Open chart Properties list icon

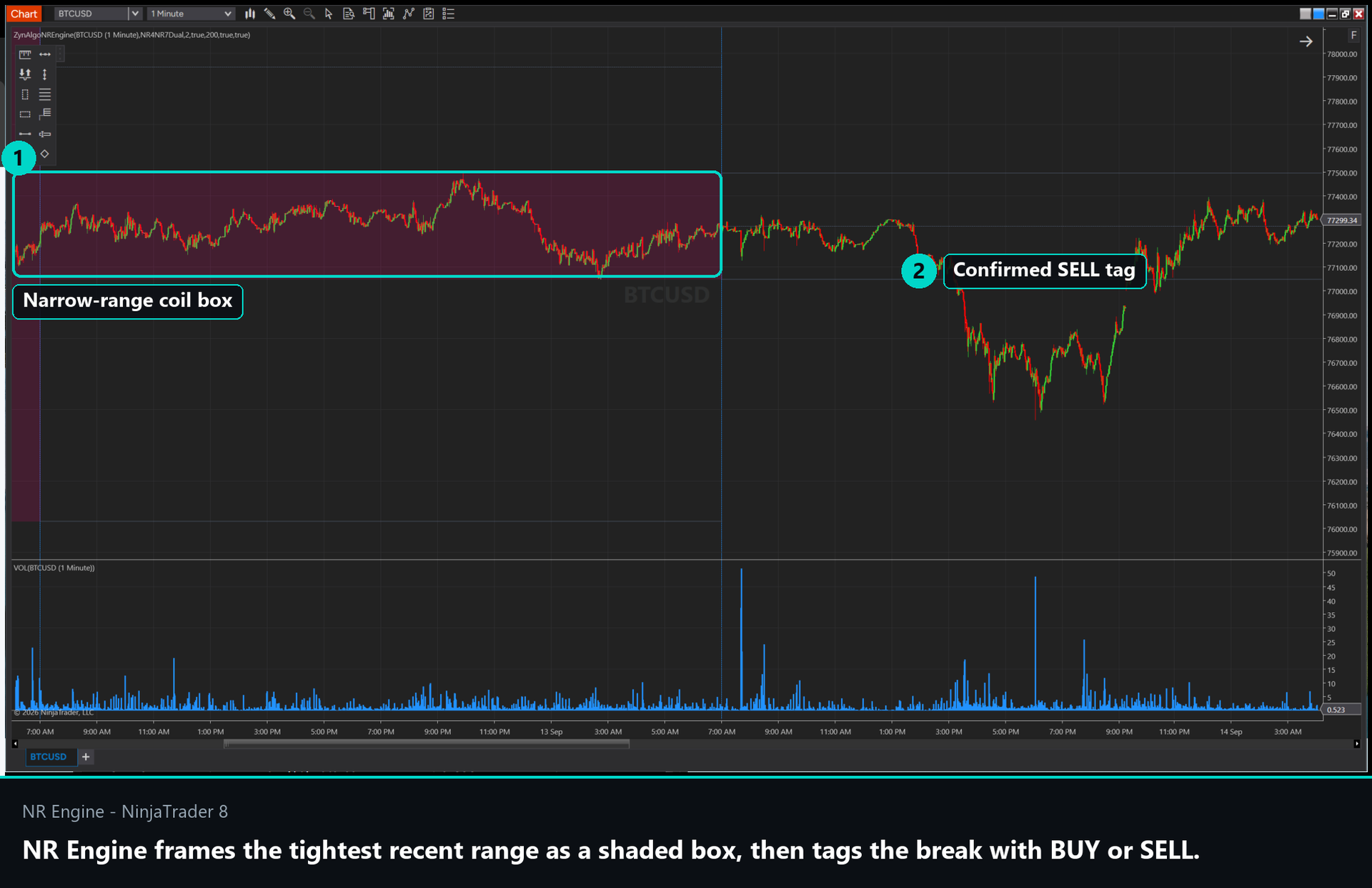coord(449,14)
